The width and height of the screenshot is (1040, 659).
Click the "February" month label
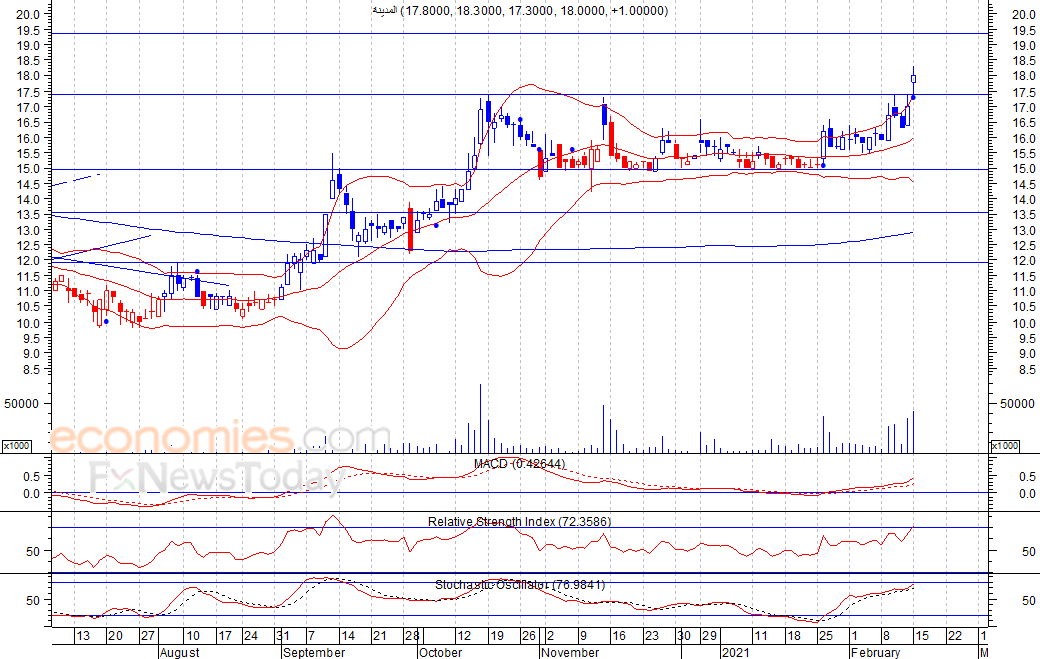click(x=876, y=652)
